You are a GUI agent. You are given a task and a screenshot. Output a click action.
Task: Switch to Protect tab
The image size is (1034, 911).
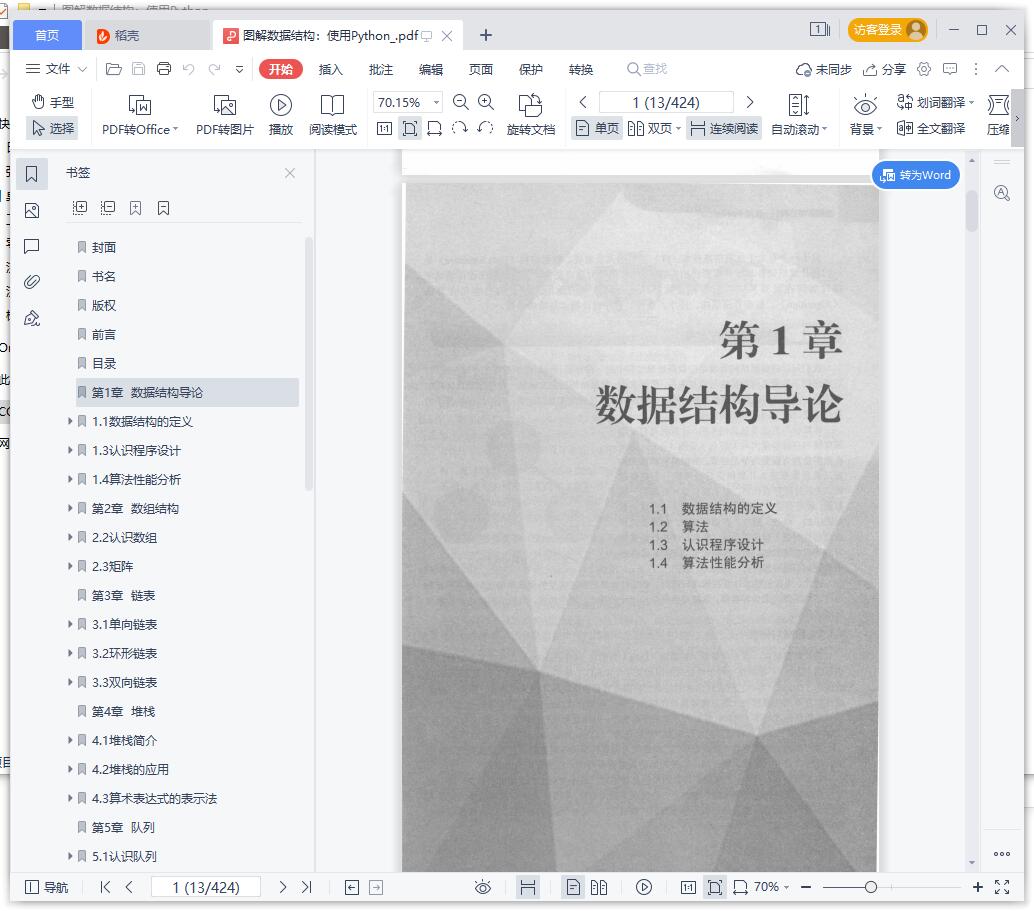[531, 69]
